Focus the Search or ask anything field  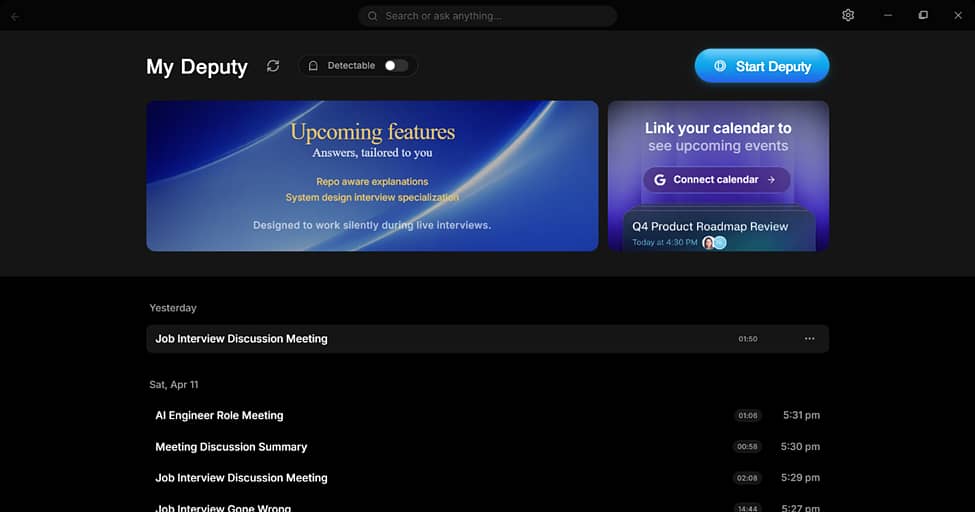point(488,16)
